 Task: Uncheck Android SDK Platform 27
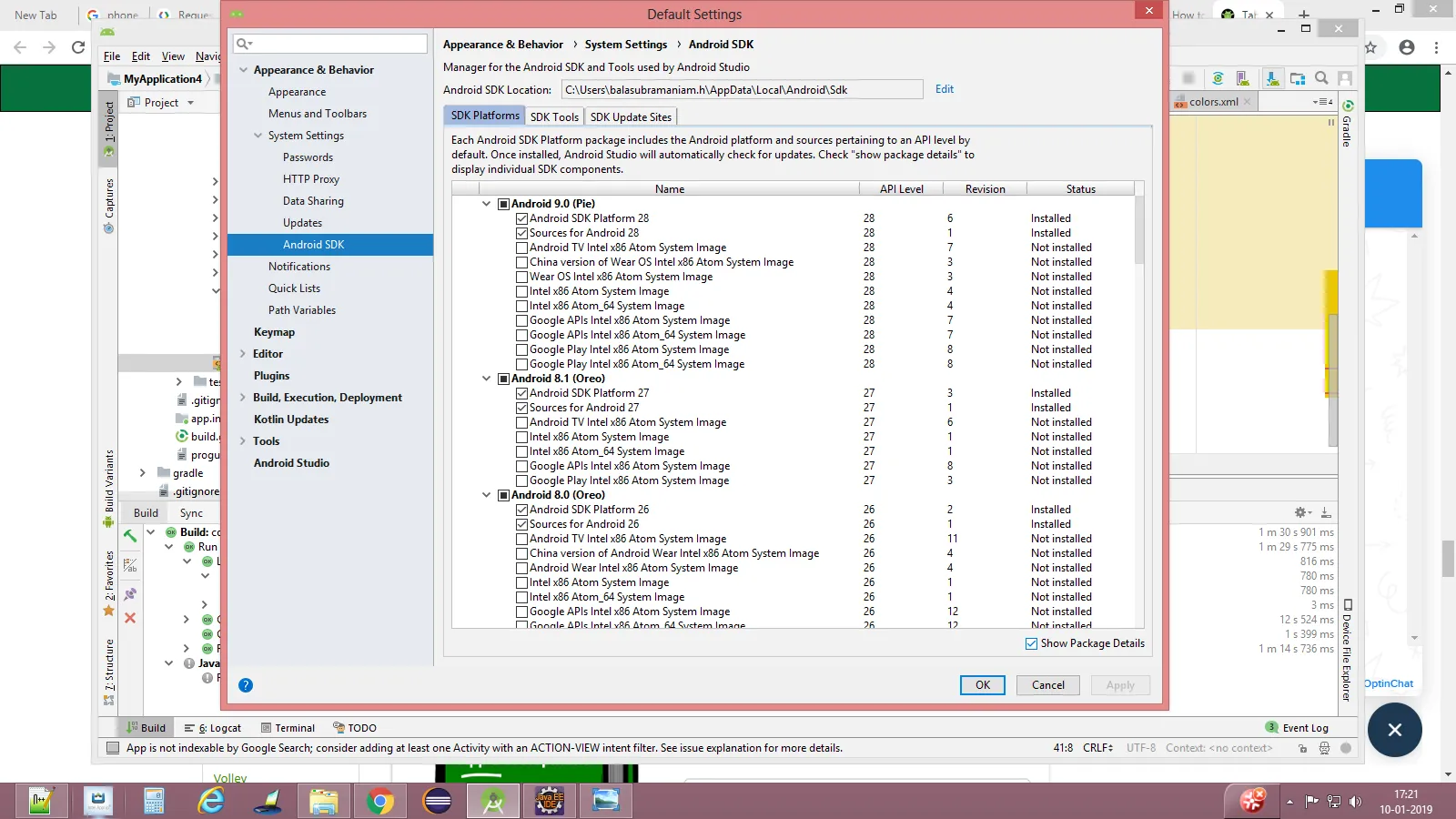522,393
